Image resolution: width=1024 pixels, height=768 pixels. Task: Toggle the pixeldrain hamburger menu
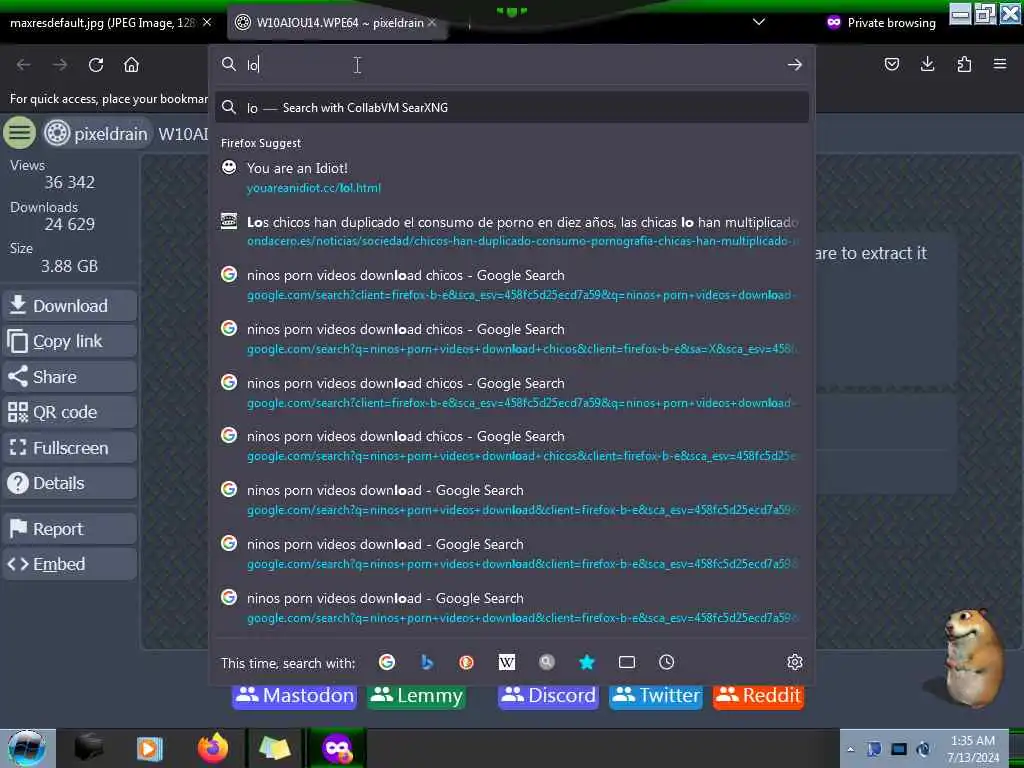click(x=20, y=133)
